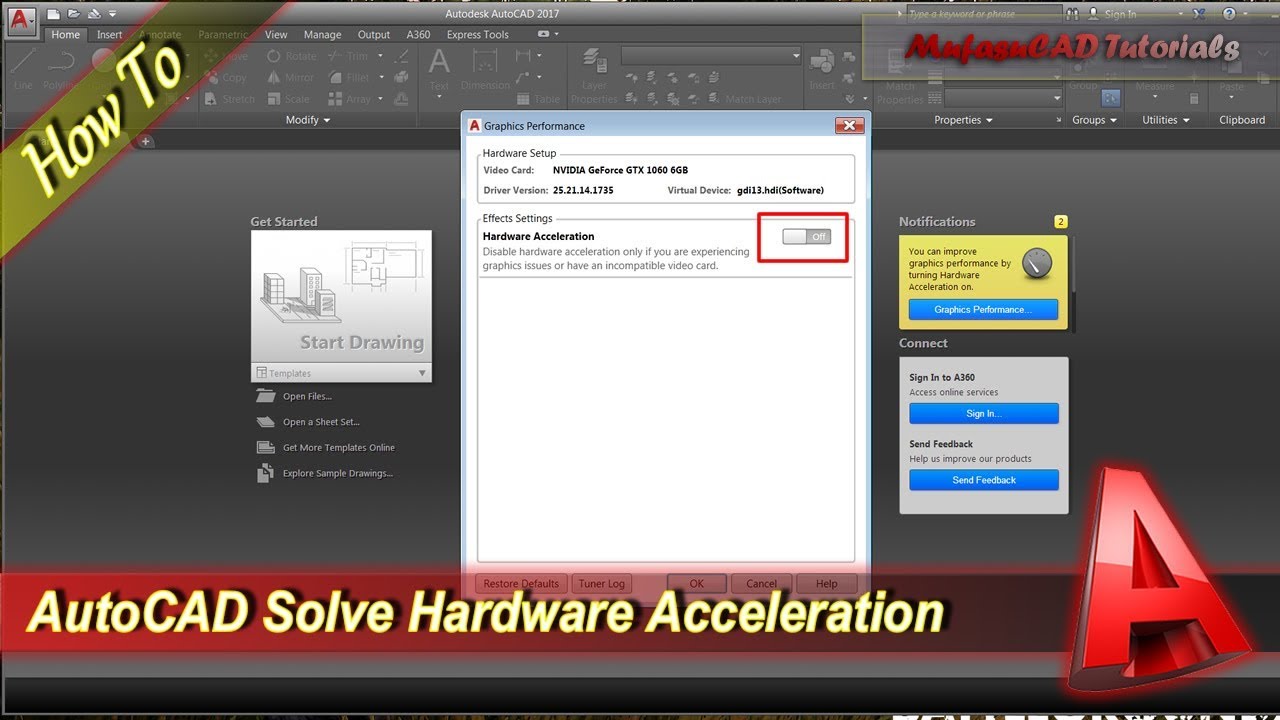Switch to the Output ribbon tab
This screenshot has width=1280, height=720.
374,35
